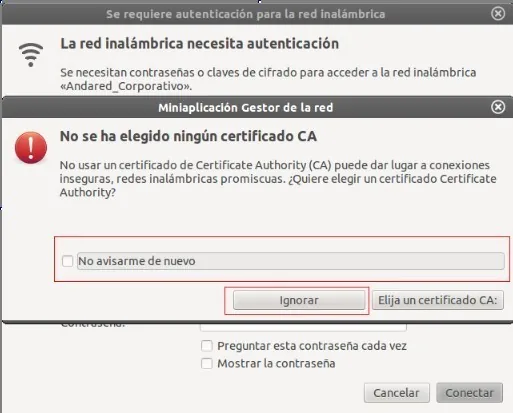The image size is (513, 413).
Task: Enable the No avisarme de nuevo checkbox
Action: [x=68, y=261]
